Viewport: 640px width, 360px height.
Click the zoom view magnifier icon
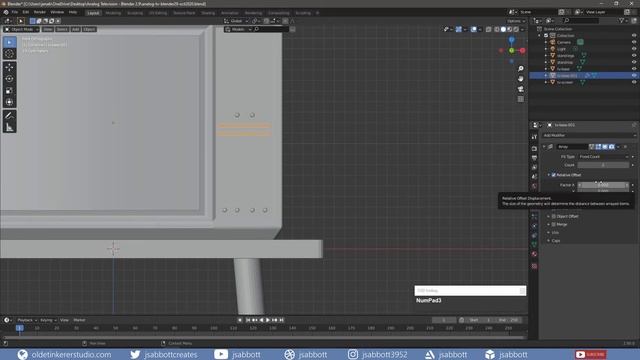pos(520,69)
